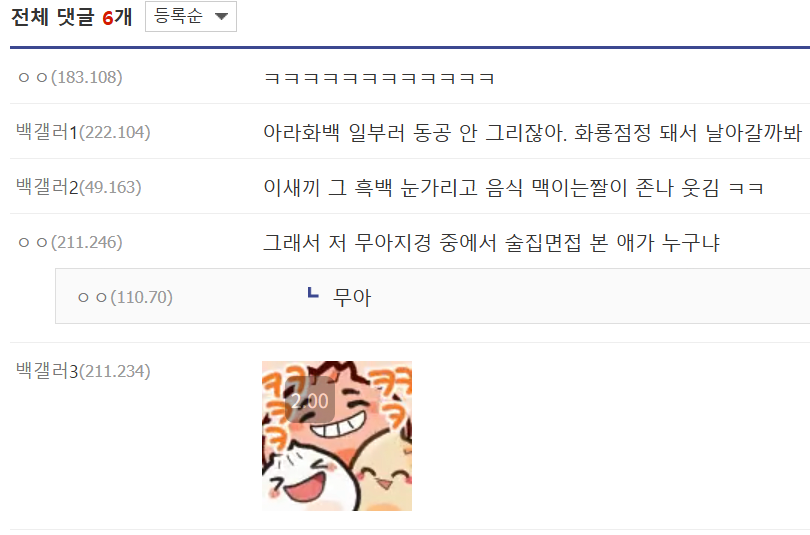Image resolution: width=810 pixels, height=535 pixels.
Task: Click the ㅋㅋㅋㅋㅋㅋㅋㅋㅋㅋㅋㅋ comment text
Action: pos(380,78)
